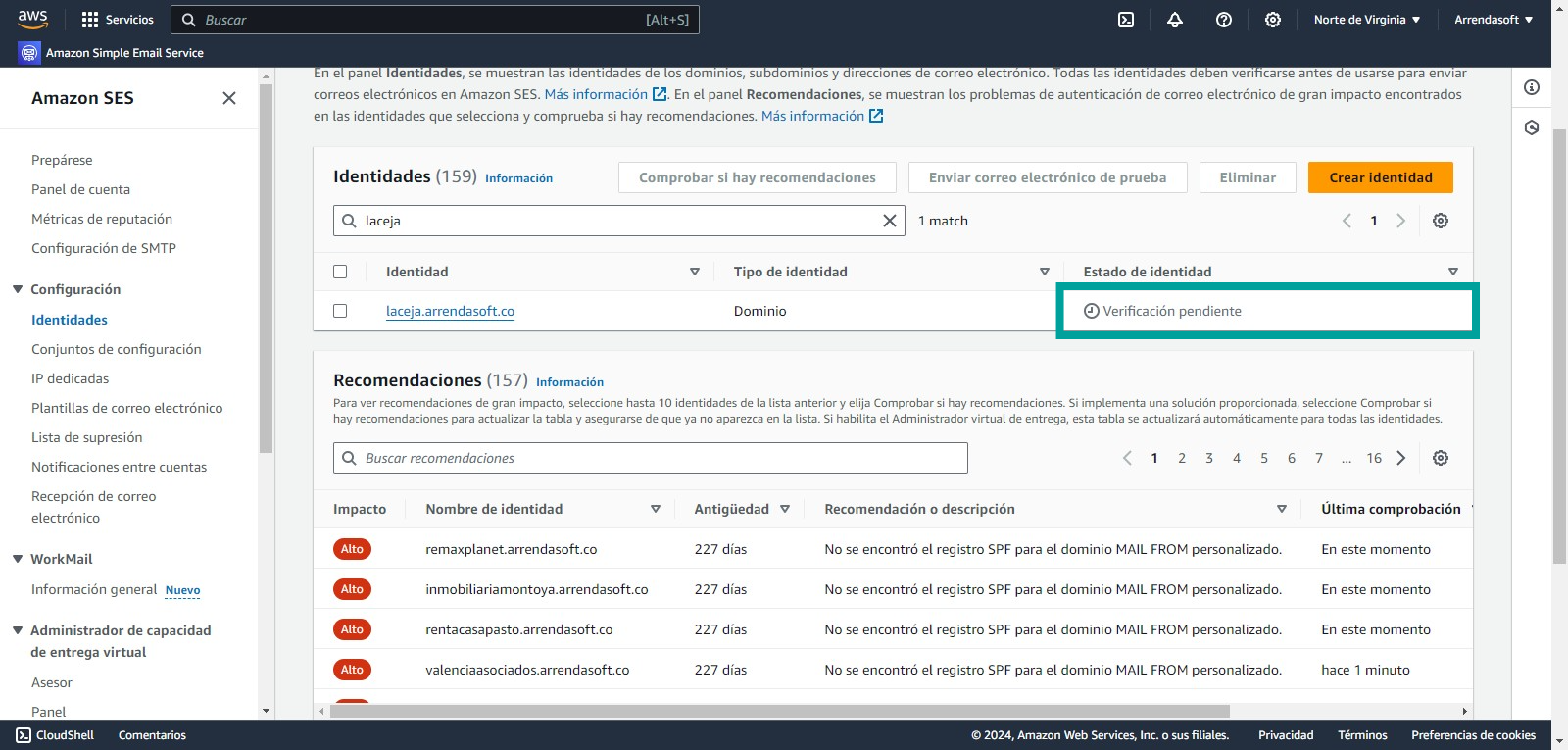
Task: Open the Servicios grid menu
Action: tap(118, 20)
